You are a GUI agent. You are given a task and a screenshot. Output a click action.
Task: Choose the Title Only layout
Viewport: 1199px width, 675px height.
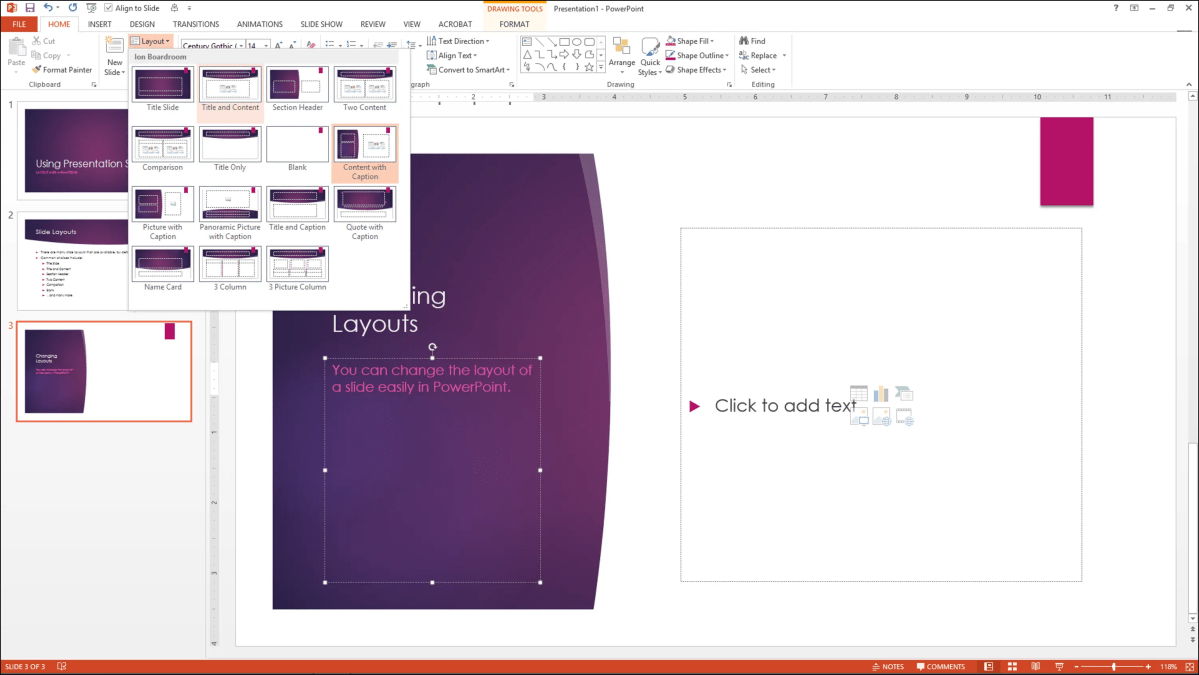(x=230, y=149)
